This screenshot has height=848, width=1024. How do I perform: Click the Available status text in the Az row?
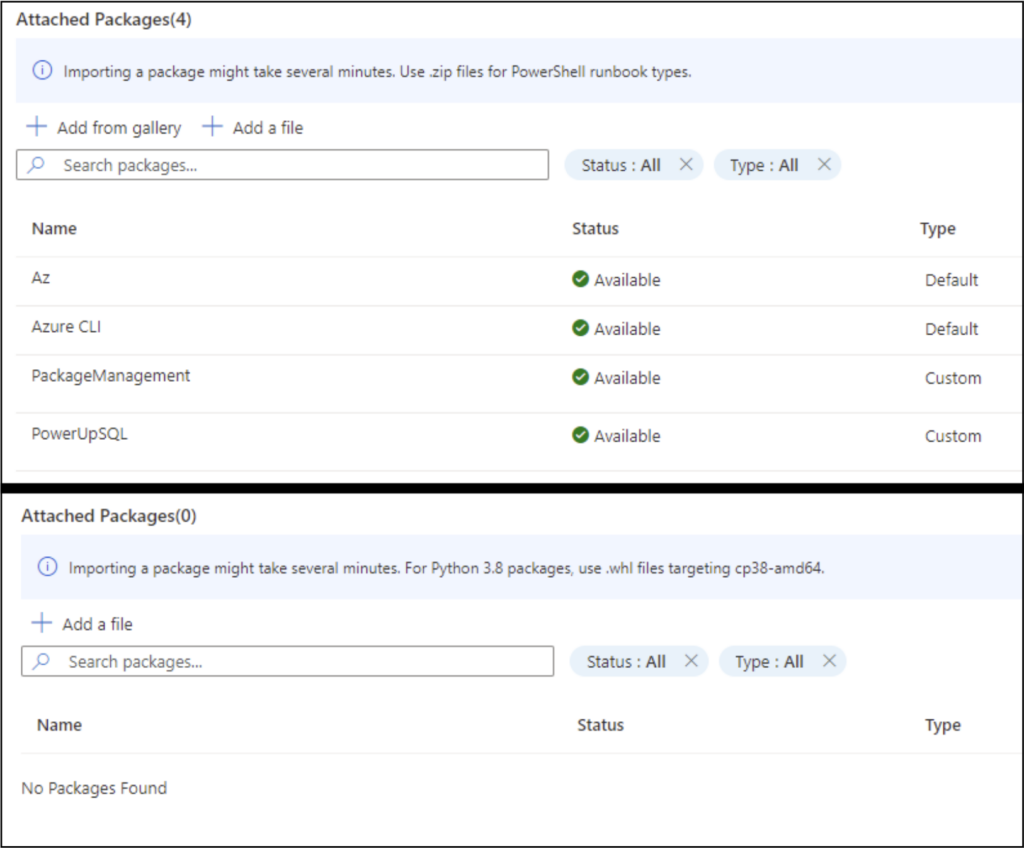click(627, 280)
